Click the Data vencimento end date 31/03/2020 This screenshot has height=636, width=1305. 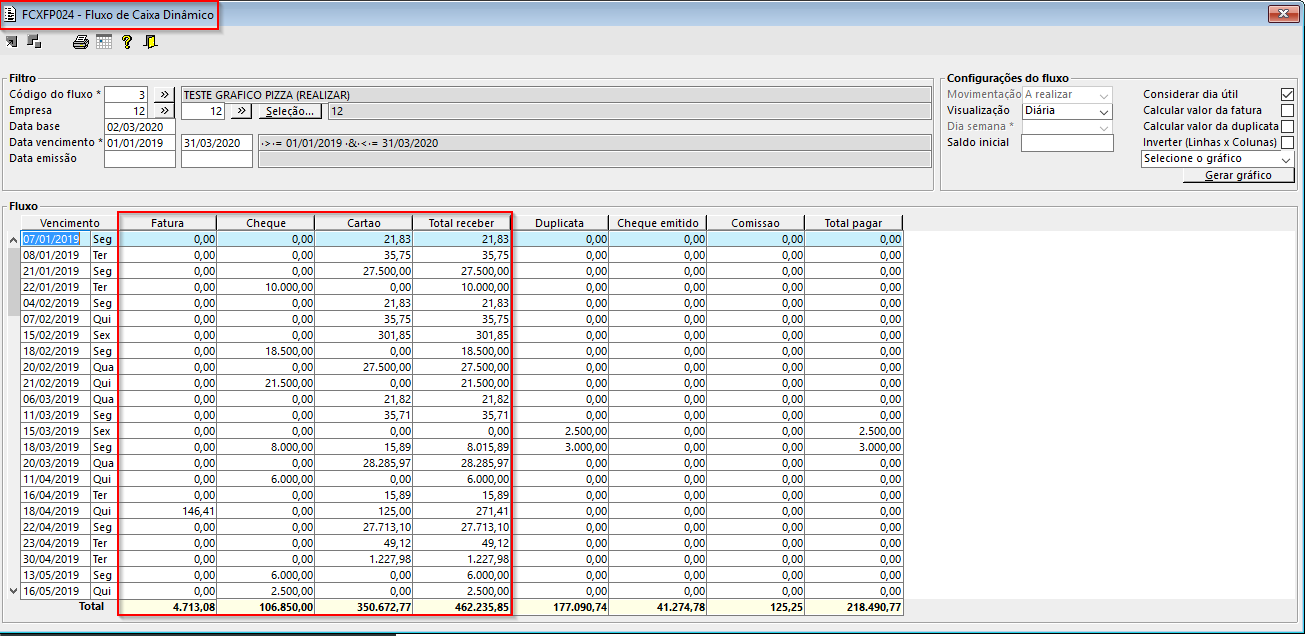[217, 142]
